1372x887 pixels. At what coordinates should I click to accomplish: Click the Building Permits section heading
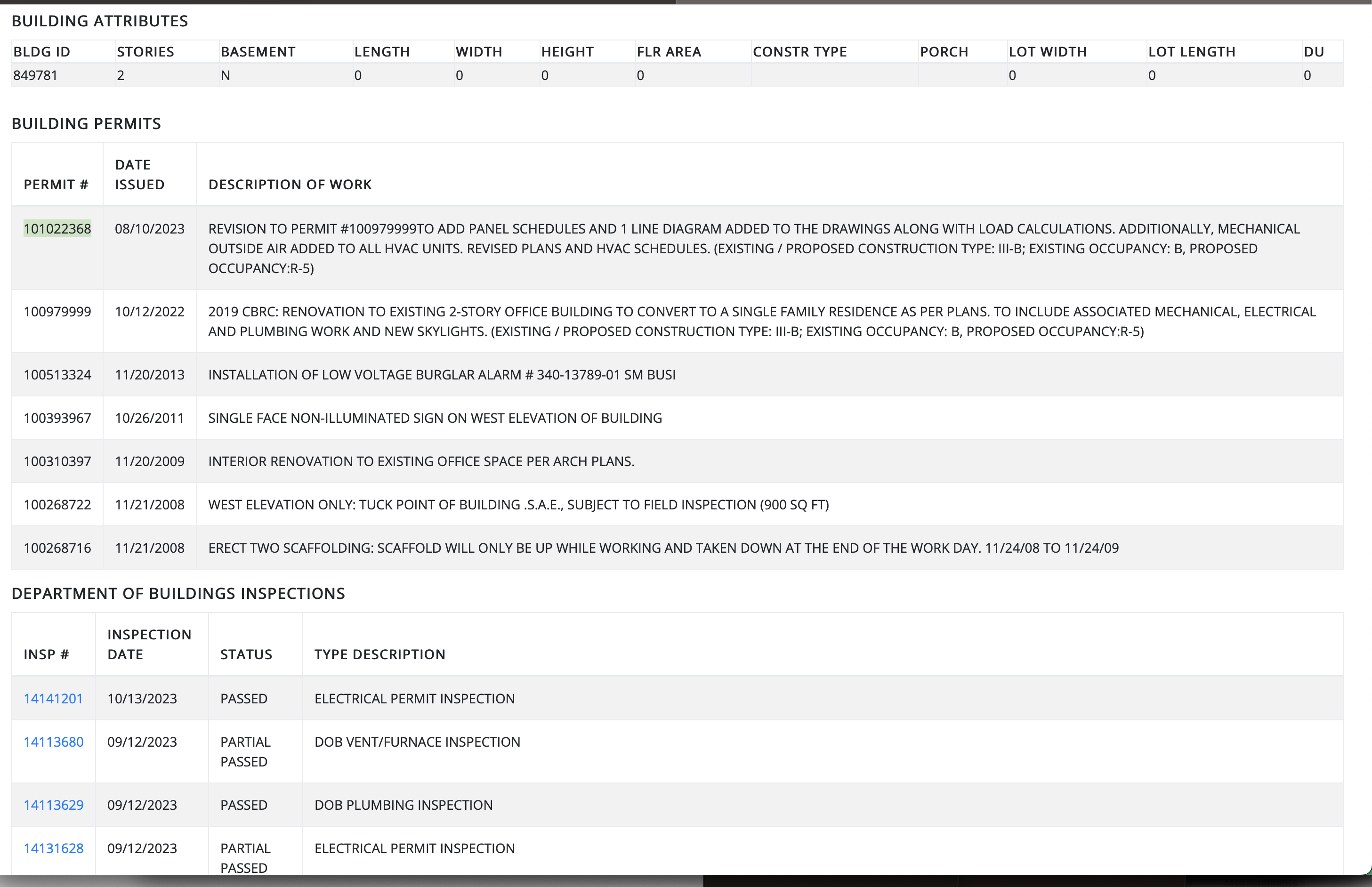87,124
